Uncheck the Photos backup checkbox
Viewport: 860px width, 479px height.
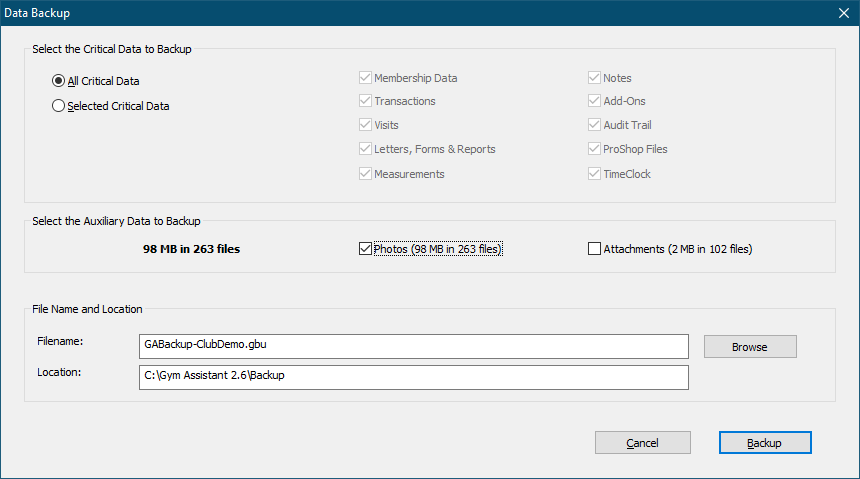[x=365, y=249]
